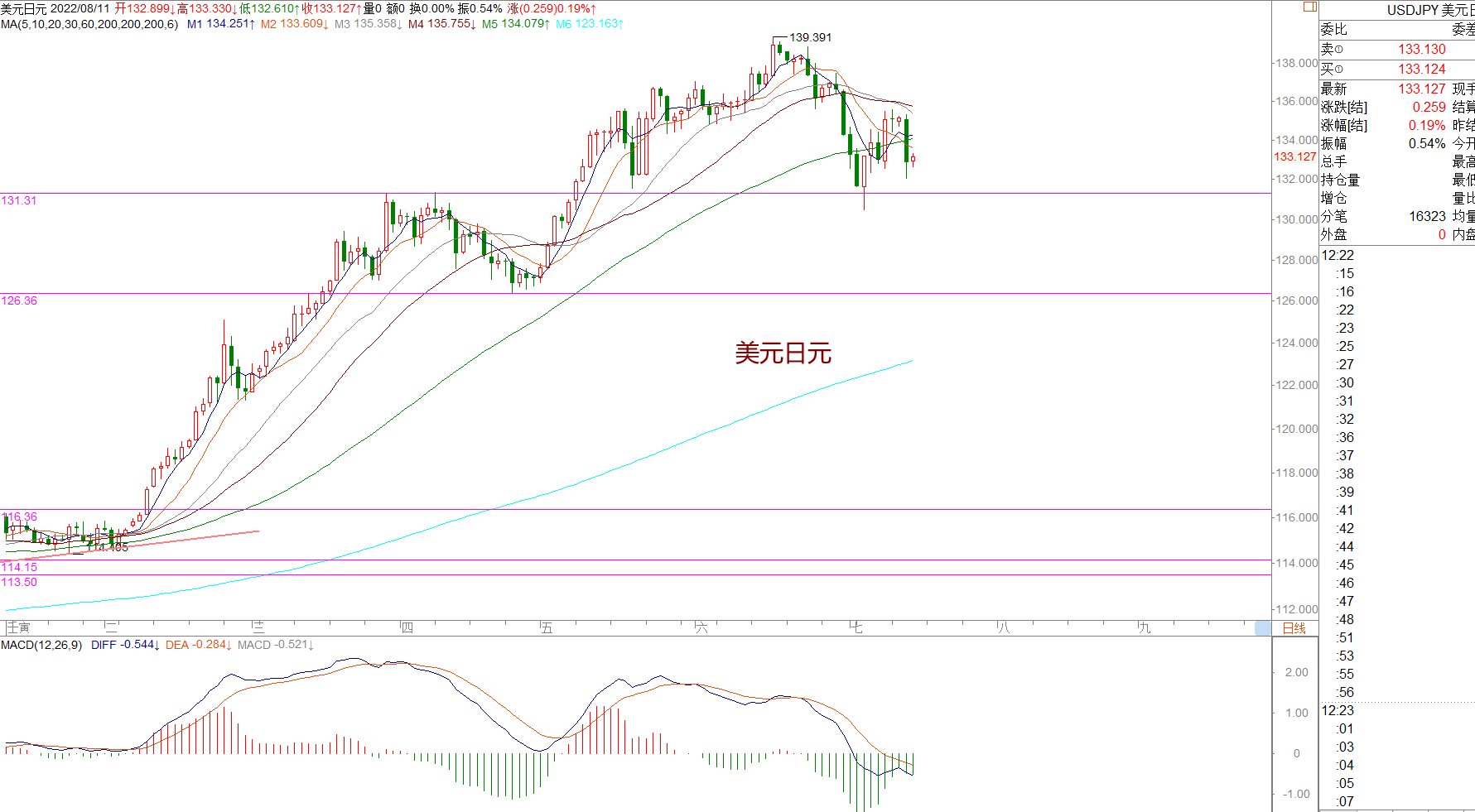
Task: Click the 最新 price 133.127 in quote panel
Action: (1422, 89)
